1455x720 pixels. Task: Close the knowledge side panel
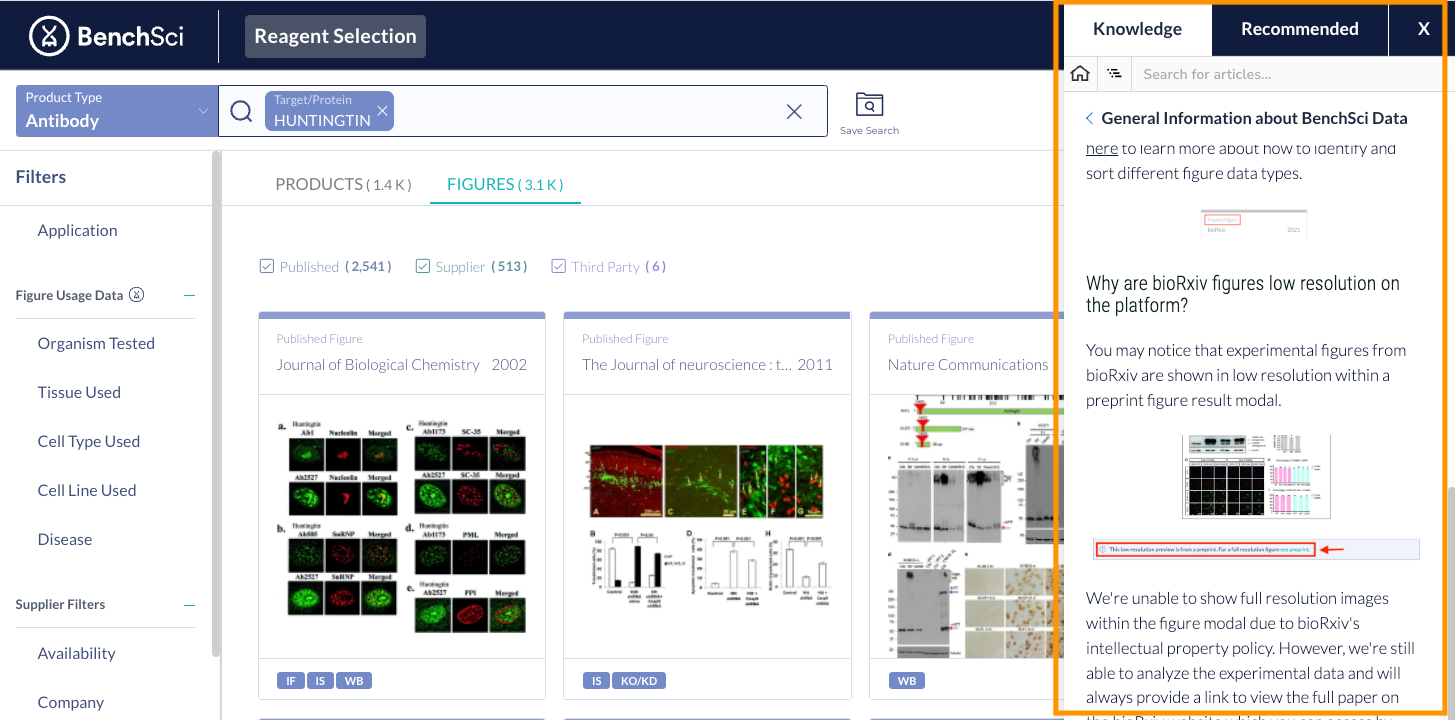(x=1423, y=29)
